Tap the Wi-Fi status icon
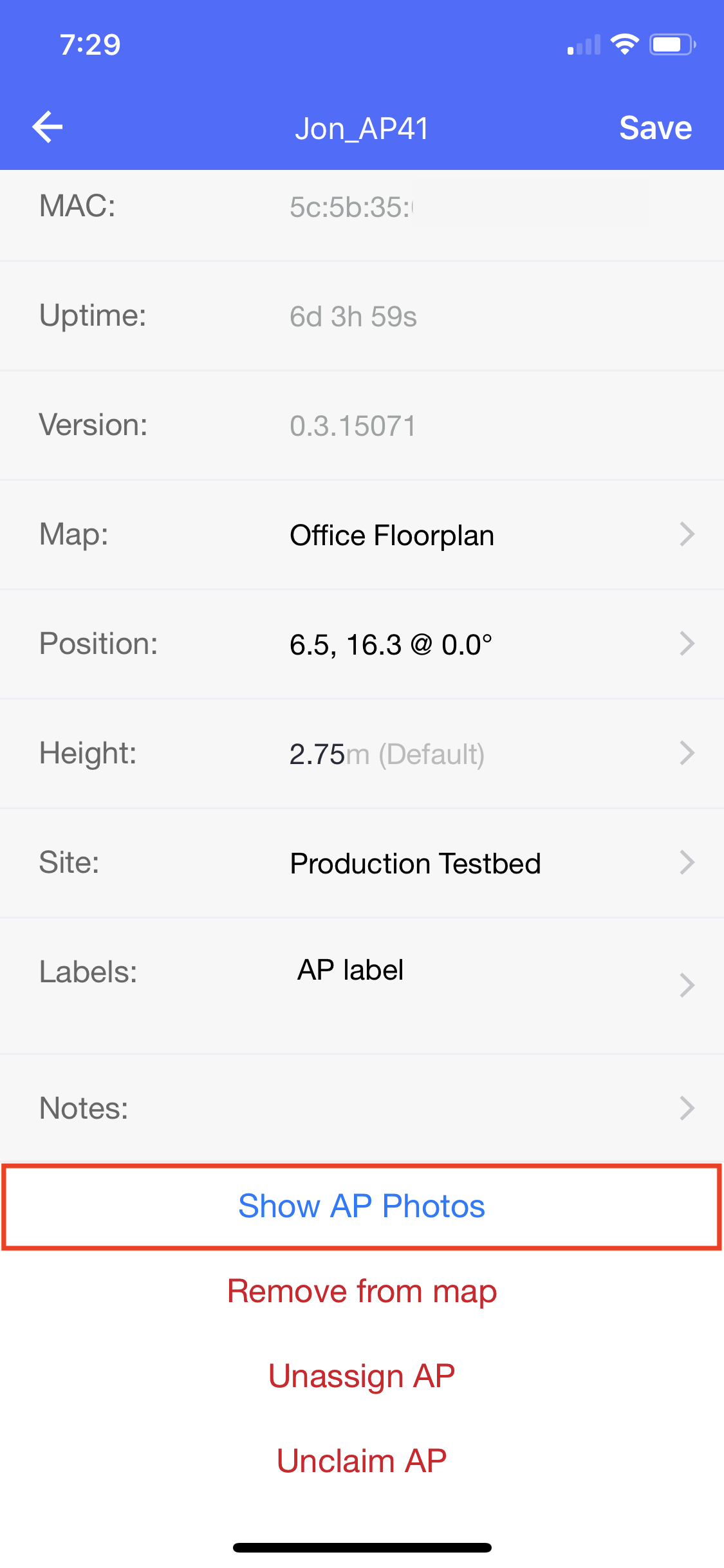Screen dimensions: 724x1568 (x=624, y=44)
